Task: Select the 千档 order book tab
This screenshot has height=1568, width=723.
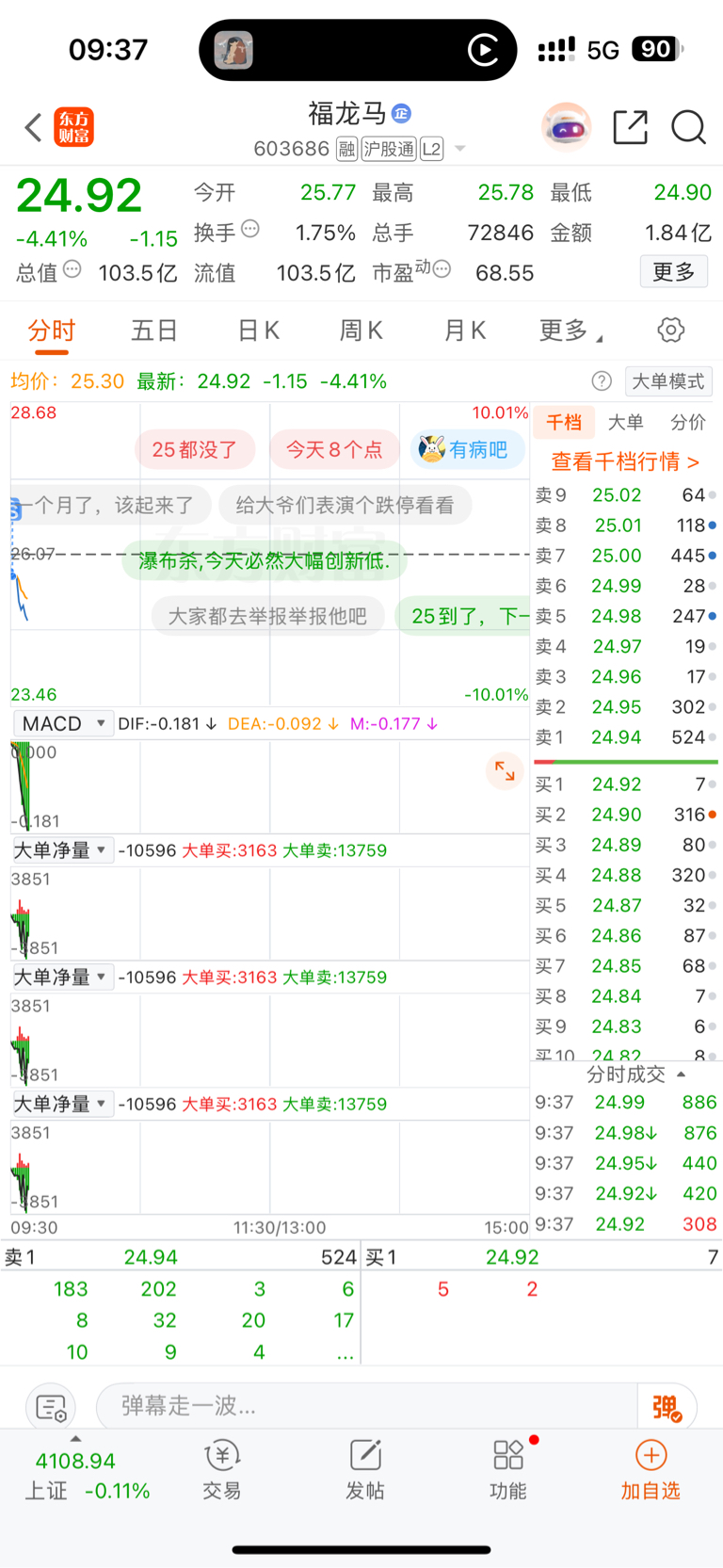Action: [564, 422]
